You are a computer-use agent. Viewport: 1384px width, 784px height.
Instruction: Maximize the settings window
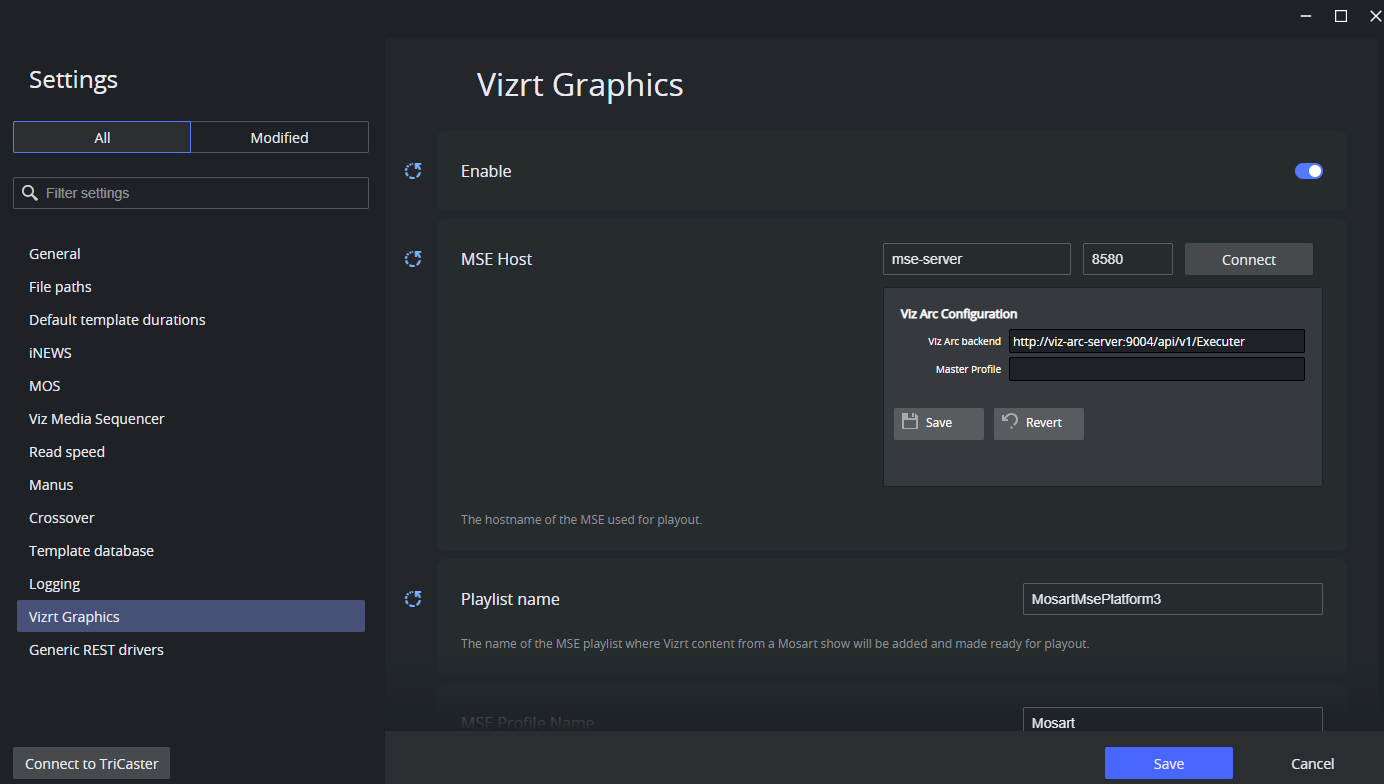pyautogui.click(x=1341, y=15)
